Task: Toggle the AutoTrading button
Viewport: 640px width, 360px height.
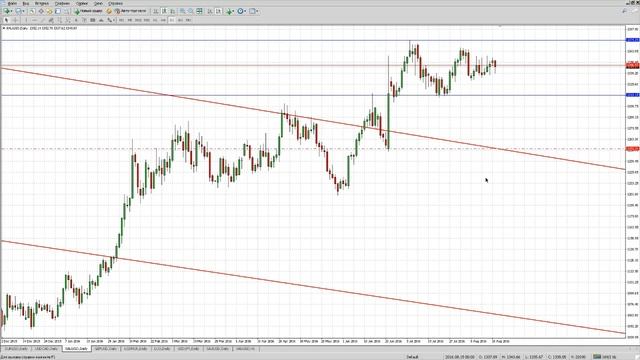Action: 131,11
